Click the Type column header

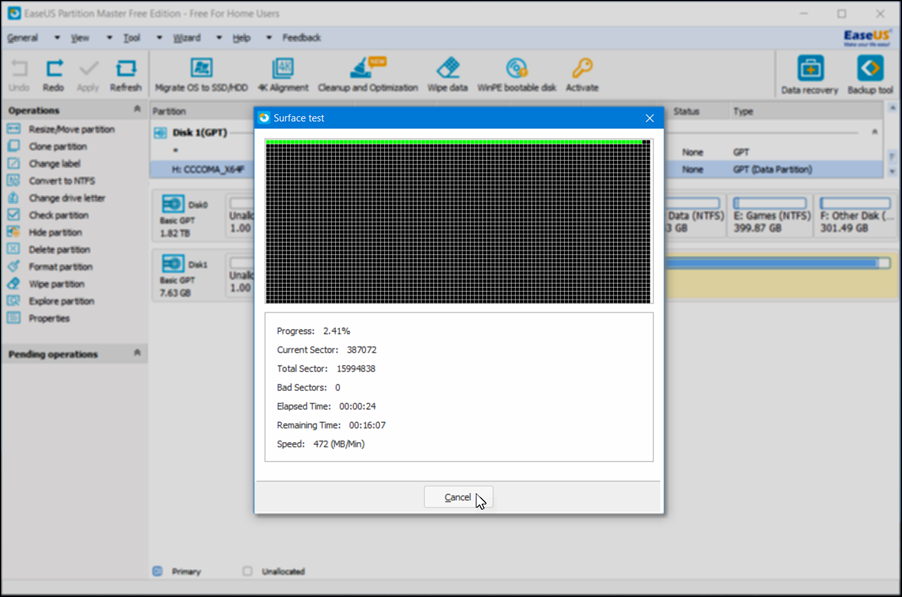tap(743, 112)
